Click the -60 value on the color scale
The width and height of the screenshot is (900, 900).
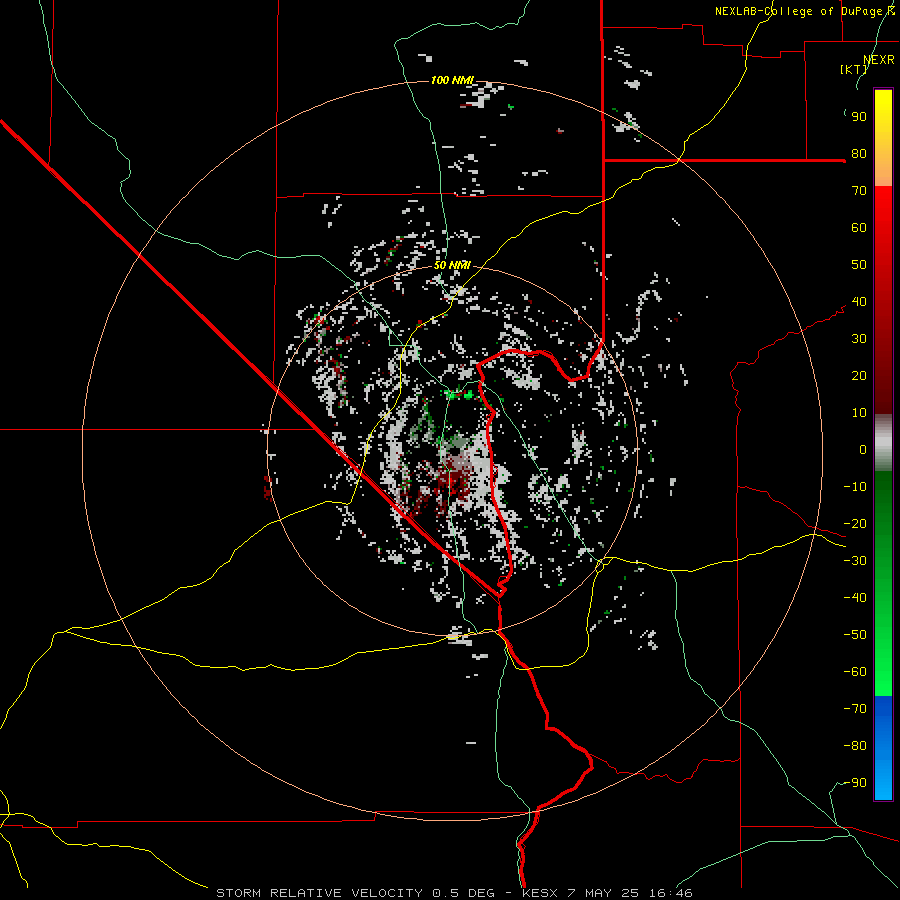[855, 672]
